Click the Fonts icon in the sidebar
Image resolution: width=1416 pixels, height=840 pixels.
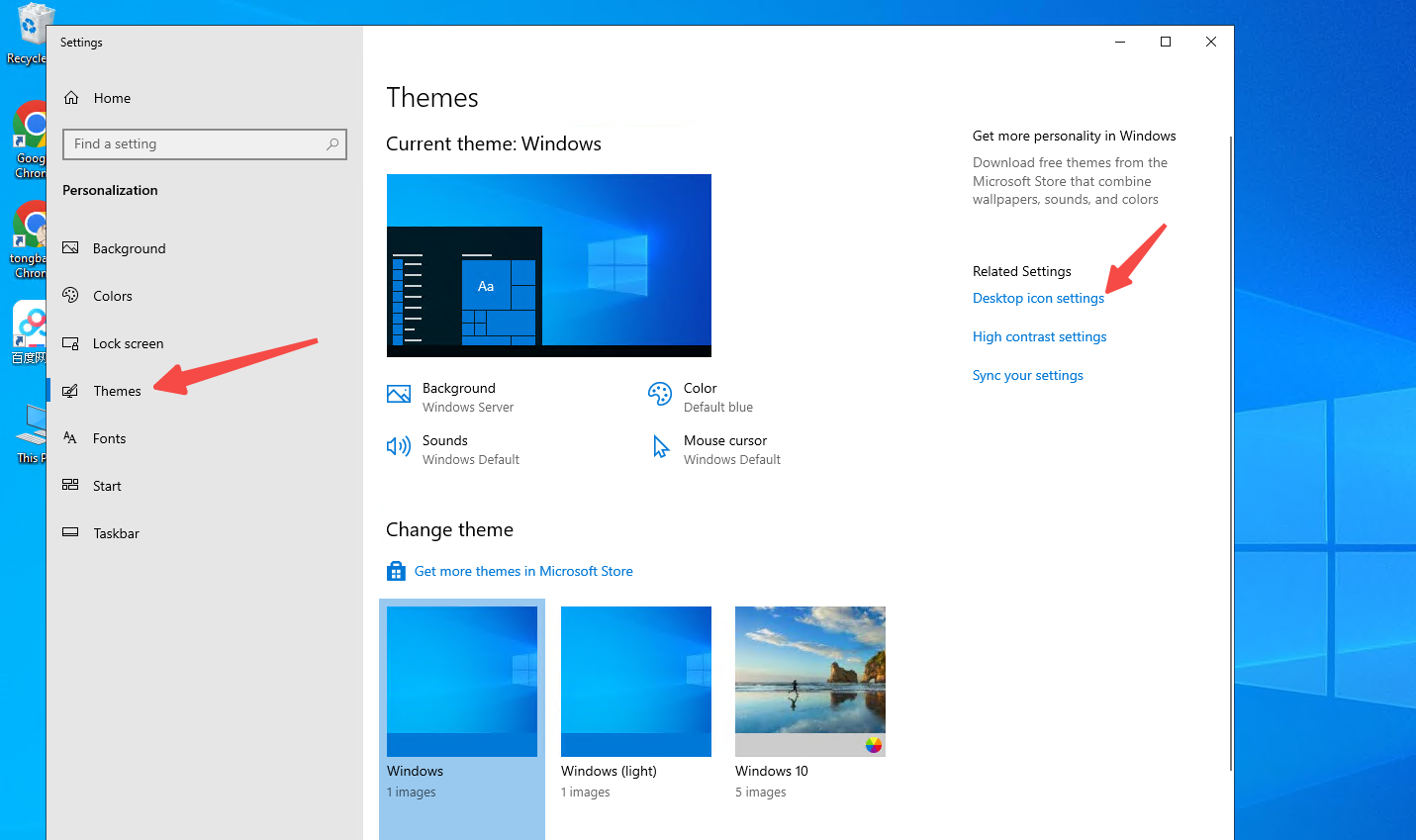tap(70, 437)
